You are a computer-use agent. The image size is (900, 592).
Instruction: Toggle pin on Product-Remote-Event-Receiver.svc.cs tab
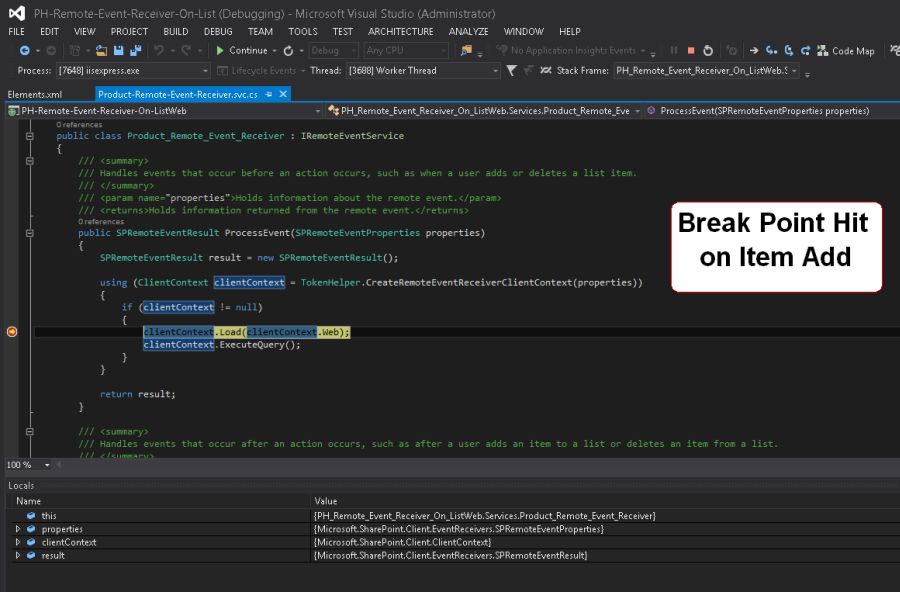pyautogui.click(x=269, y=94)
